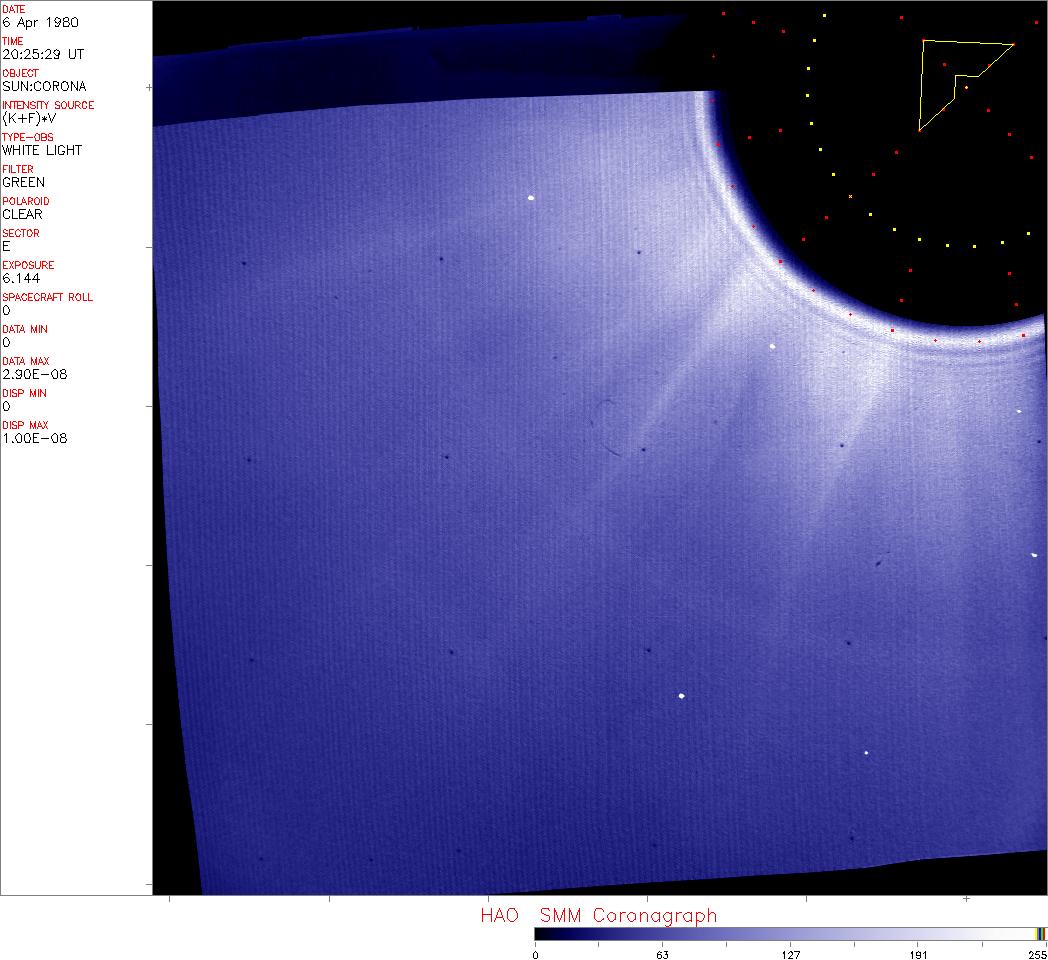Click the color bar at tick 127
The width and height of the screenshot is (1048, 960).
(x=790, y=934)
